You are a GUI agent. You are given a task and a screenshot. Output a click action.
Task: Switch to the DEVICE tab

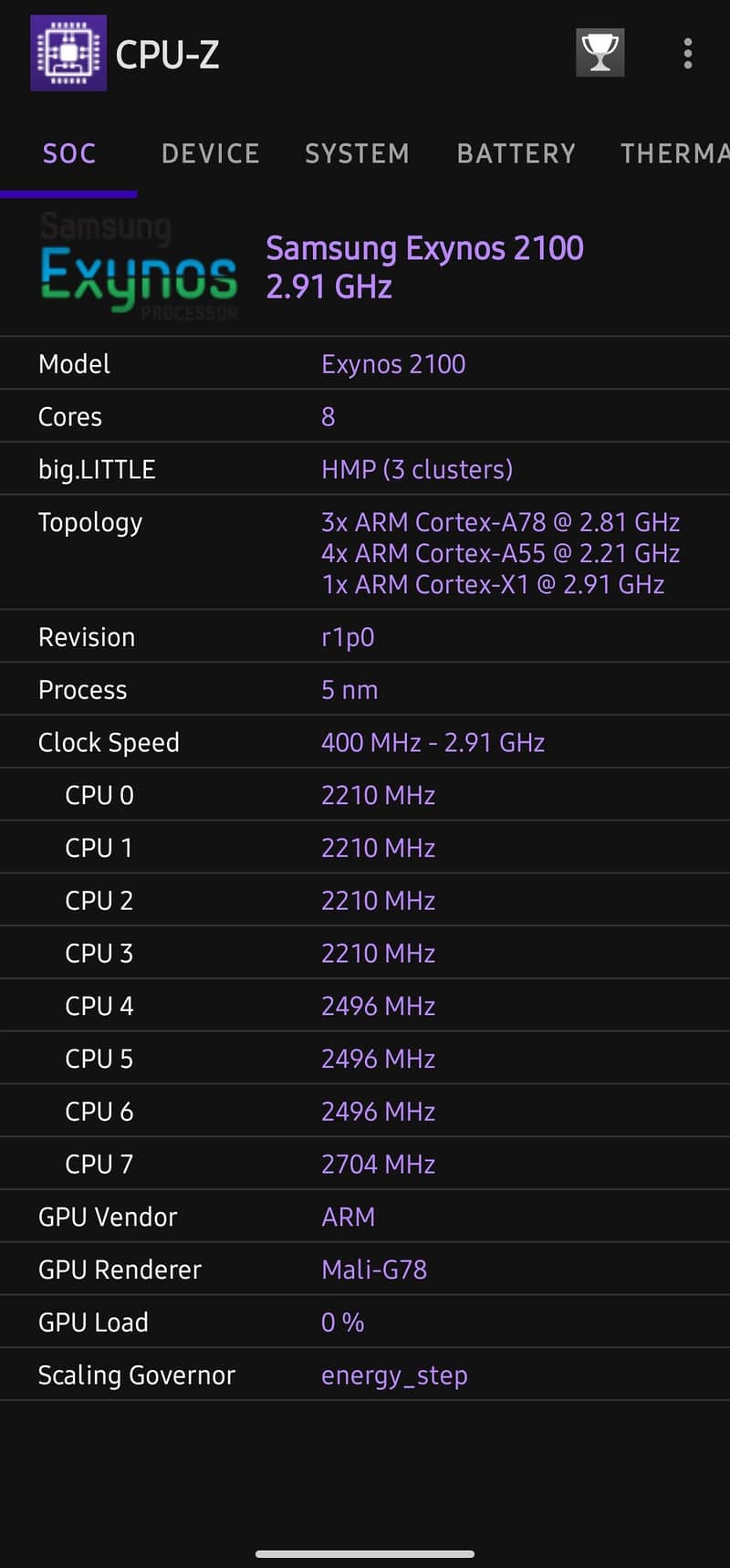point(211,153)
